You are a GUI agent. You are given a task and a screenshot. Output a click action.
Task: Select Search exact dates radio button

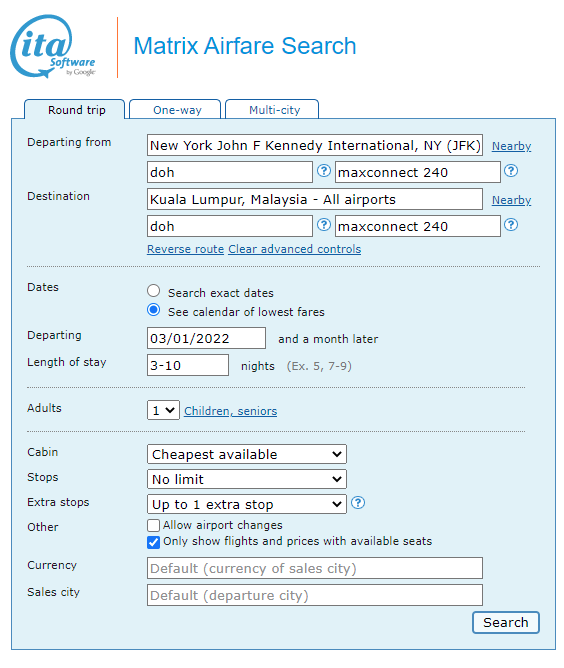[153, 291]
